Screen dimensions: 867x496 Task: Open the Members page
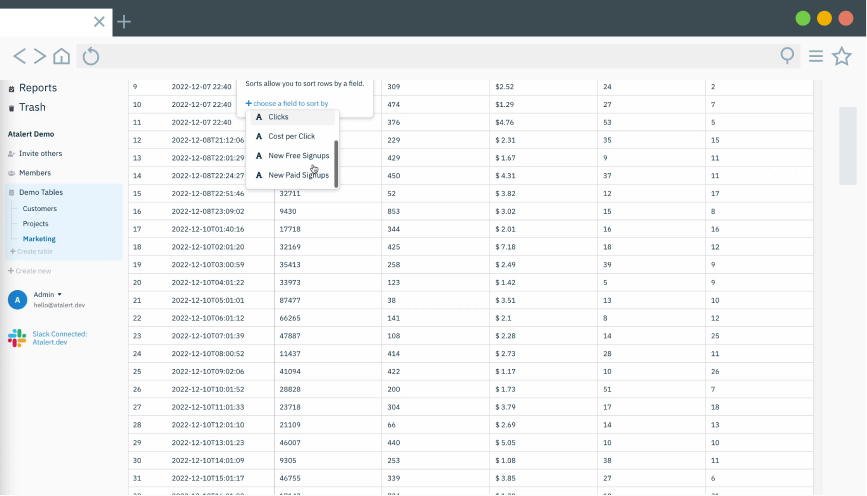click(x=35, y=173)
